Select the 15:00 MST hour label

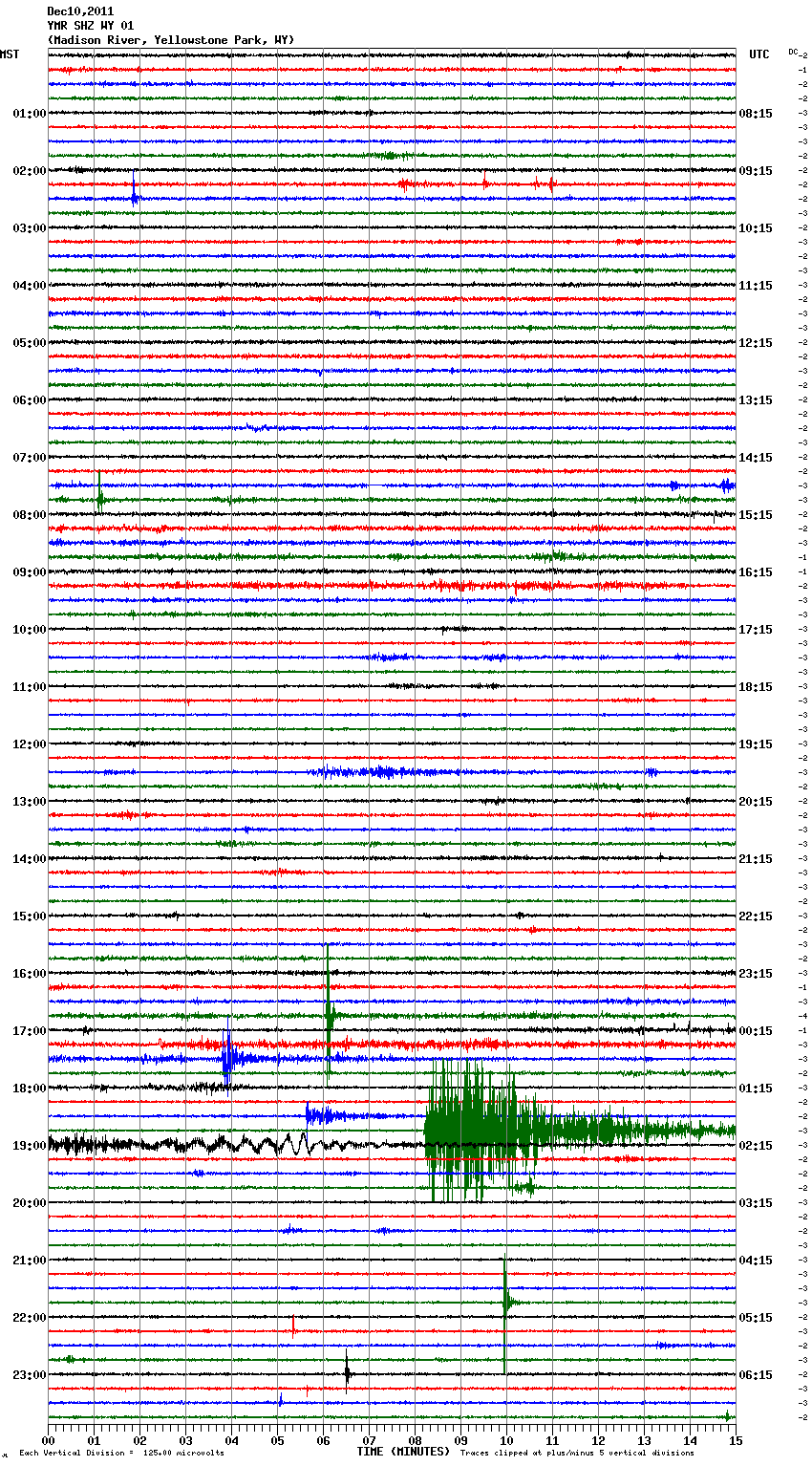30,916
